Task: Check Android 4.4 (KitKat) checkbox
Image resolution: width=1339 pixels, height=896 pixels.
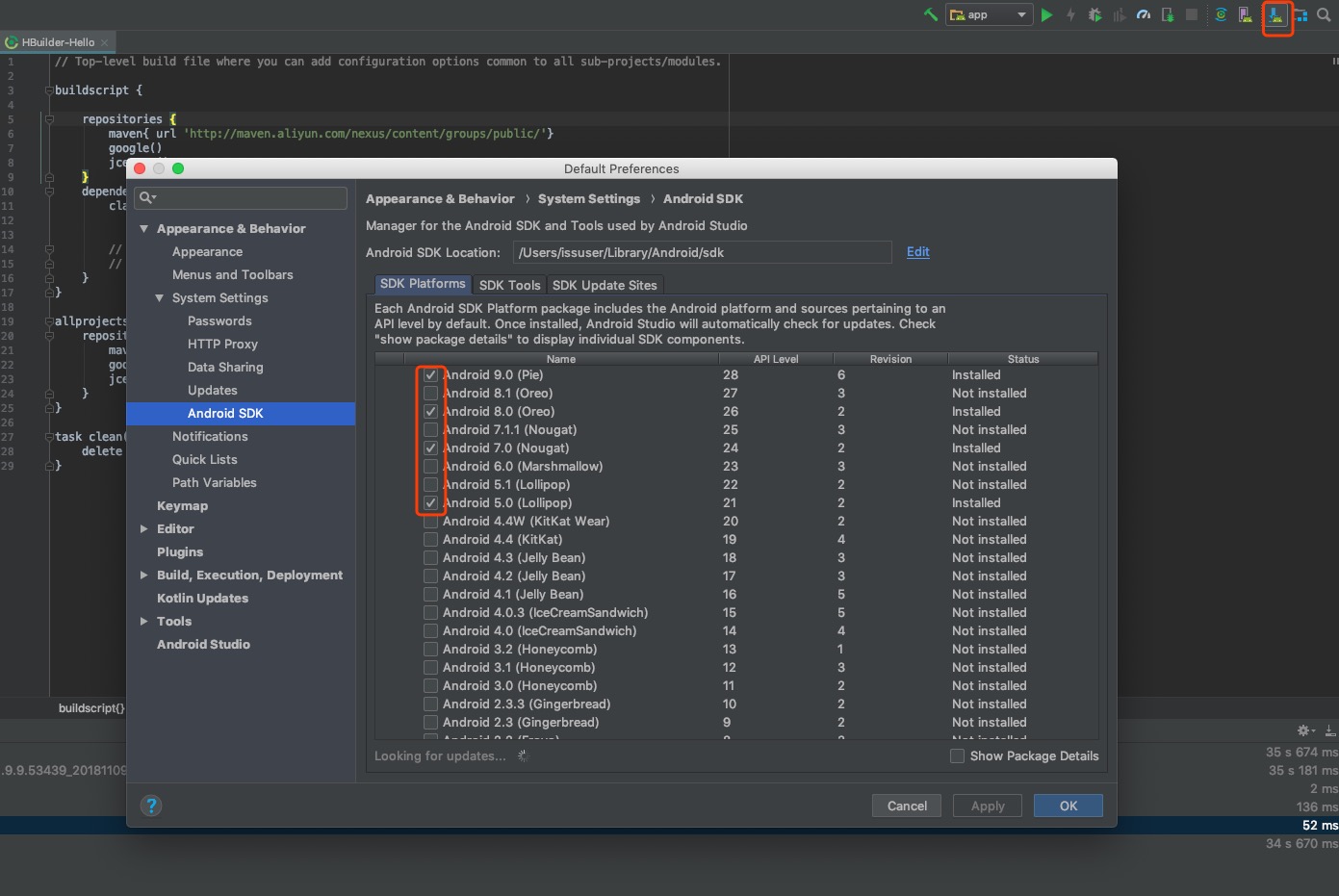Action: pos(430,539)
